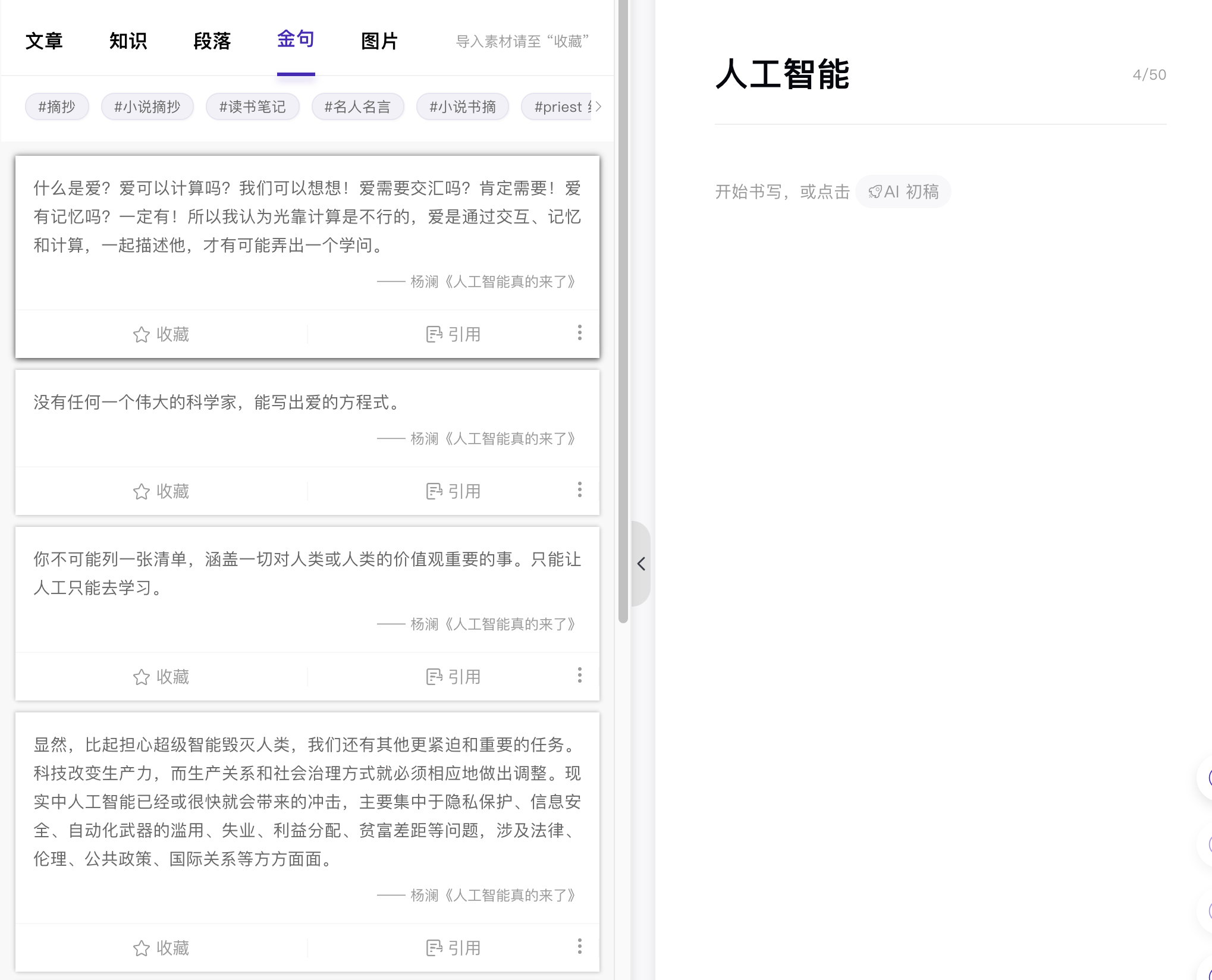The image size is (1212, 980).
Task: Open the three-dot options on the first card
Action: click(x=579, y=332)
